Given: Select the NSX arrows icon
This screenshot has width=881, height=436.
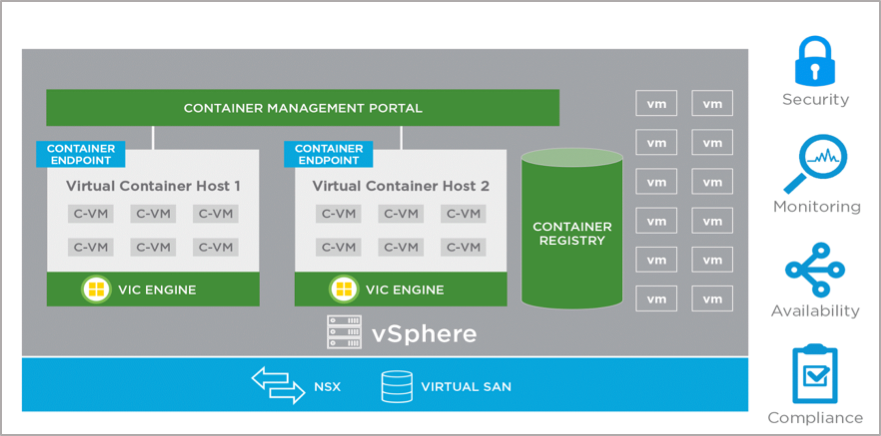Looking at the screenshot, I should point(278,385).
